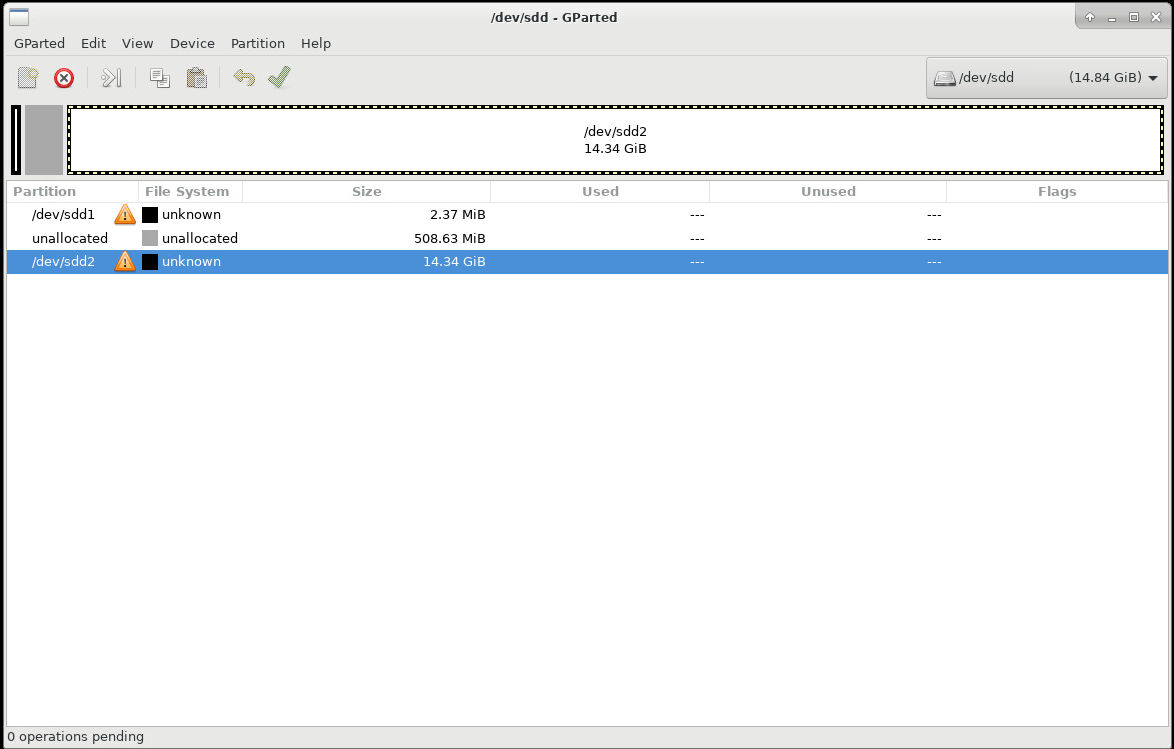Click the File System column header
Image resolution: width=1174 pixels, height=749 pixels.
pyautogui.click(x=191, y=192)
